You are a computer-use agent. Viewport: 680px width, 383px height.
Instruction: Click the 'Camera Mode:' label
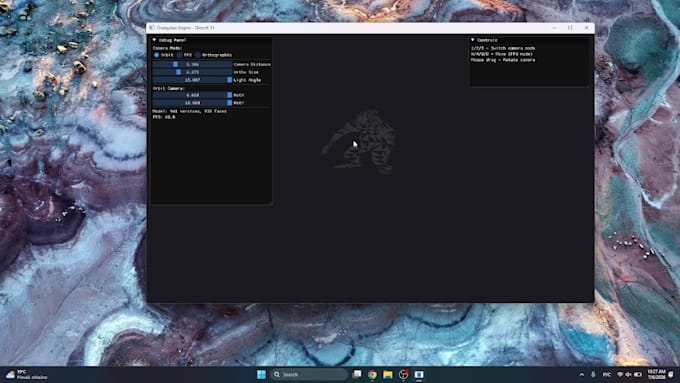click(x=167, y=48)
